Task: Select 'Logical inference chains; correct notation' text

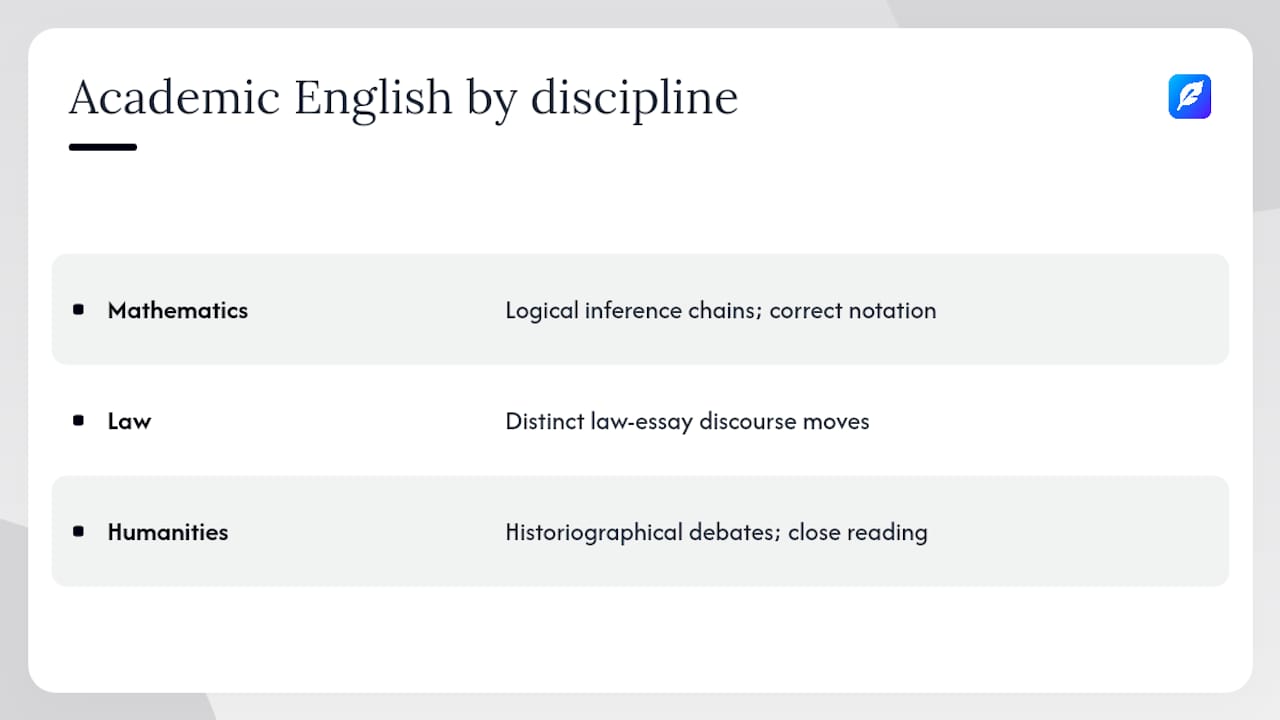Action: click(x=721, y=310)
